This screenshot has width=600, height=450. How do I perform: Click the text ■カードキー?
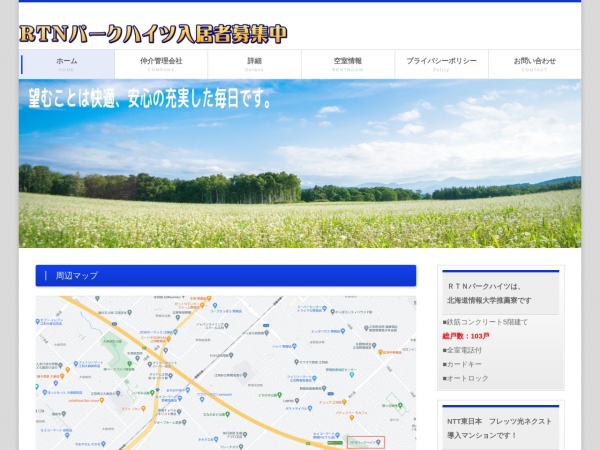point(462,364)
